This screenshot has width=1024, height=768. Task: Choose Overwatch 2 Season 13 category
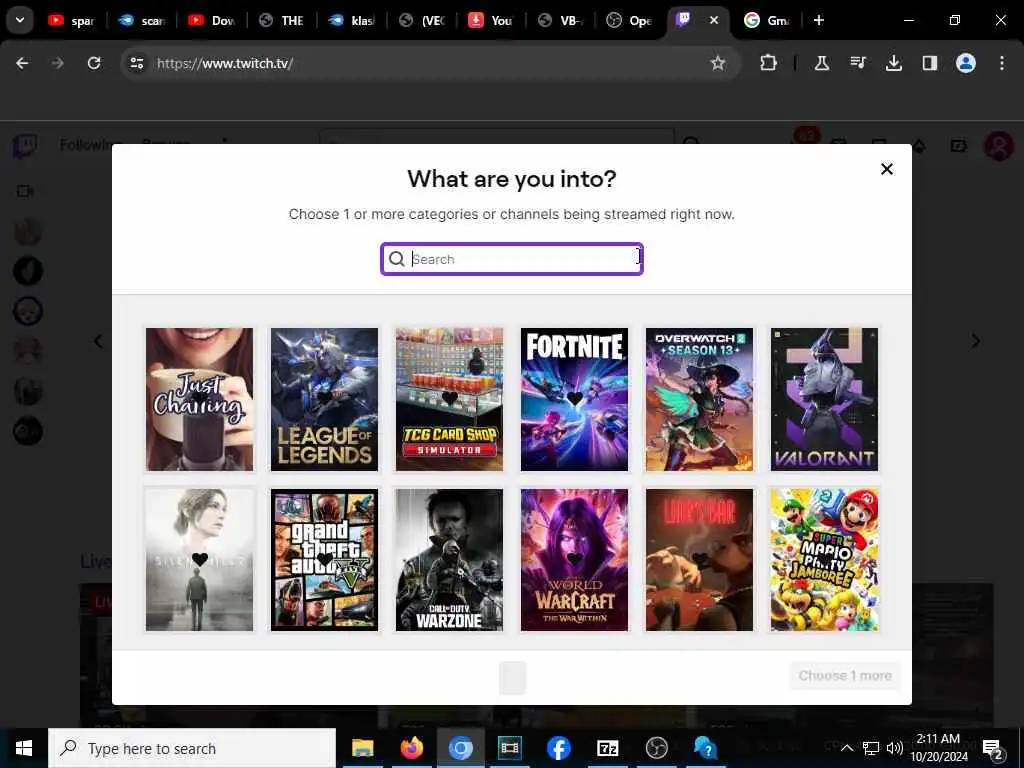[x=699, y=399]
